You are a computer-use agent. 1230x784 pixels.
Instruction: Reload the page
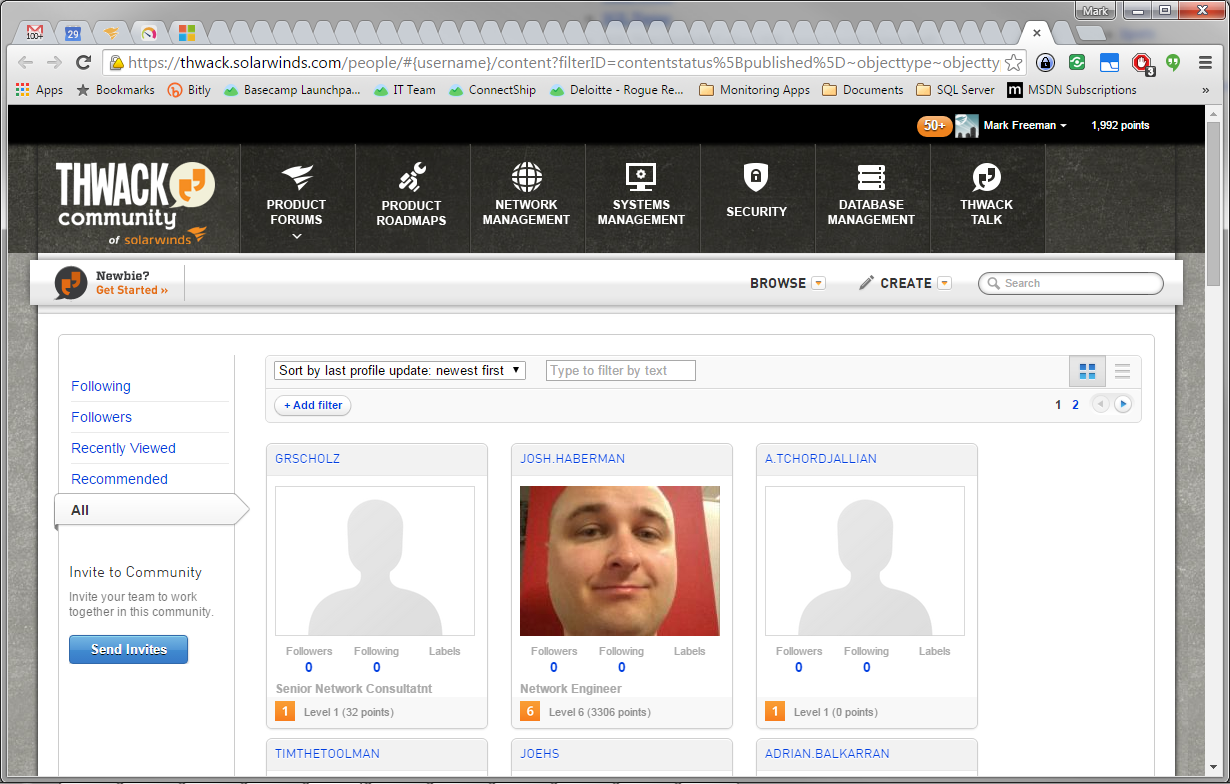(x=84, y=62)
